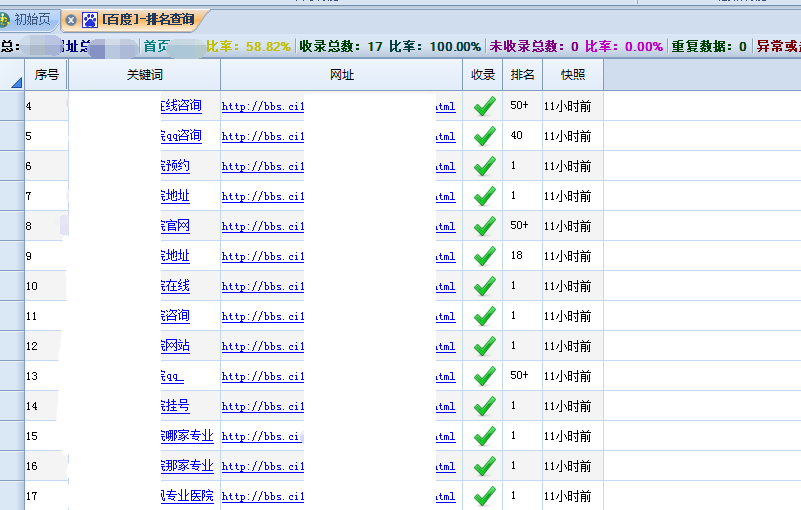The height and width of the screenshot is (510, 801).
Task: Click the green 收录 checkmark in row 14
Action: pyautogui.click(x=484, y=406)
